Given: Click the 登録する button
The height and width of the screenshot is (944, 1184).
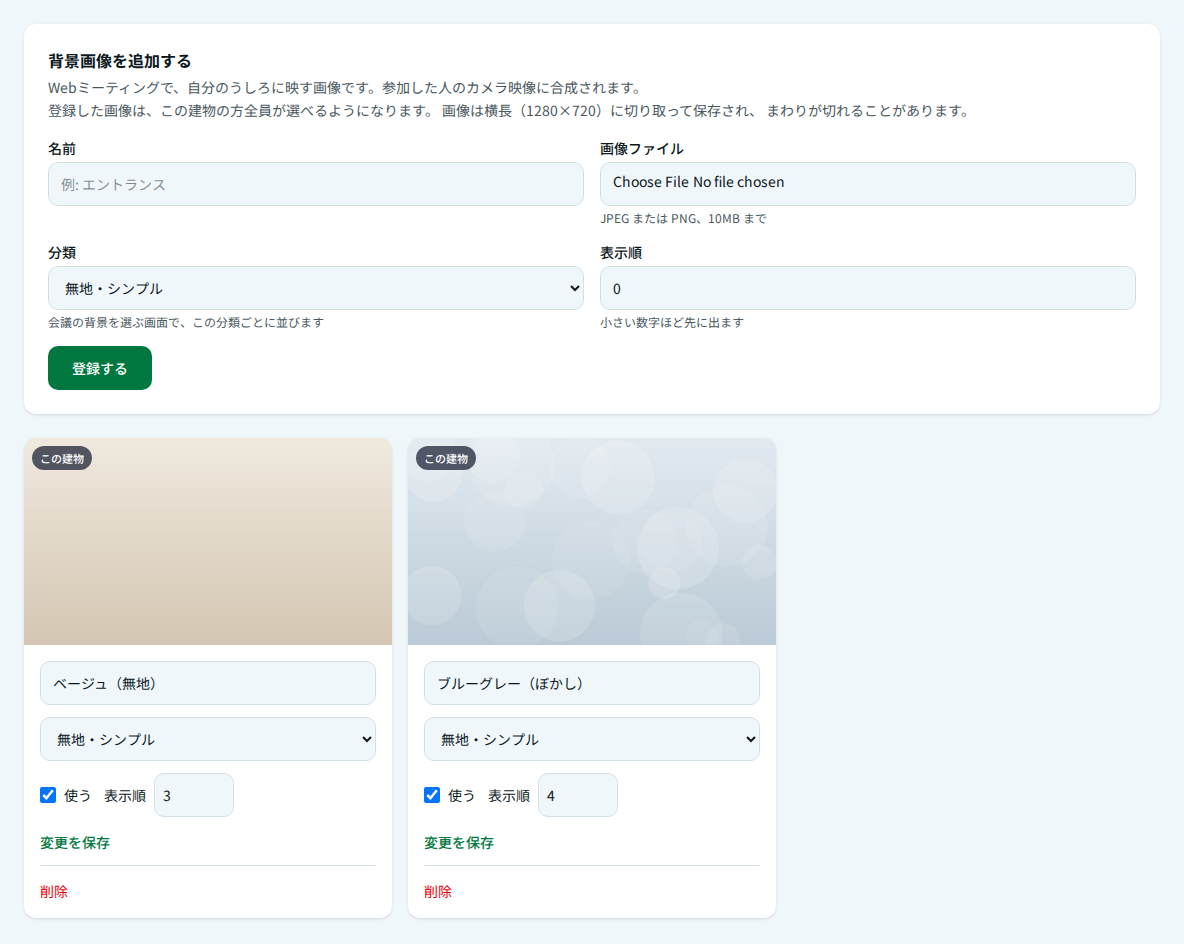Looking at the screenshot, I should click(100, 368).
